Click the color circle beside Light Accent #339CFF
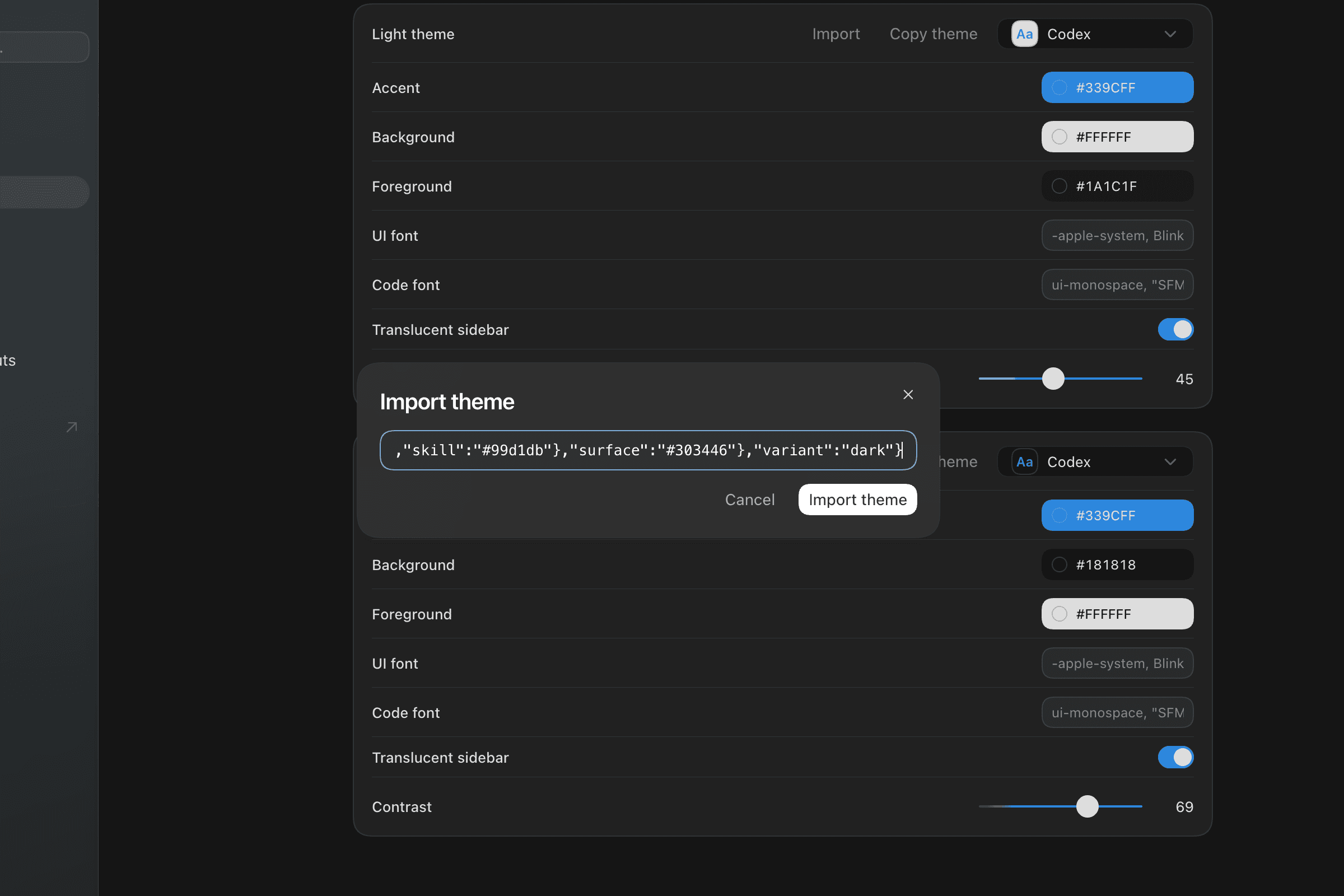The height and width of the screenshot is (896, 1344). (1059, 87)
